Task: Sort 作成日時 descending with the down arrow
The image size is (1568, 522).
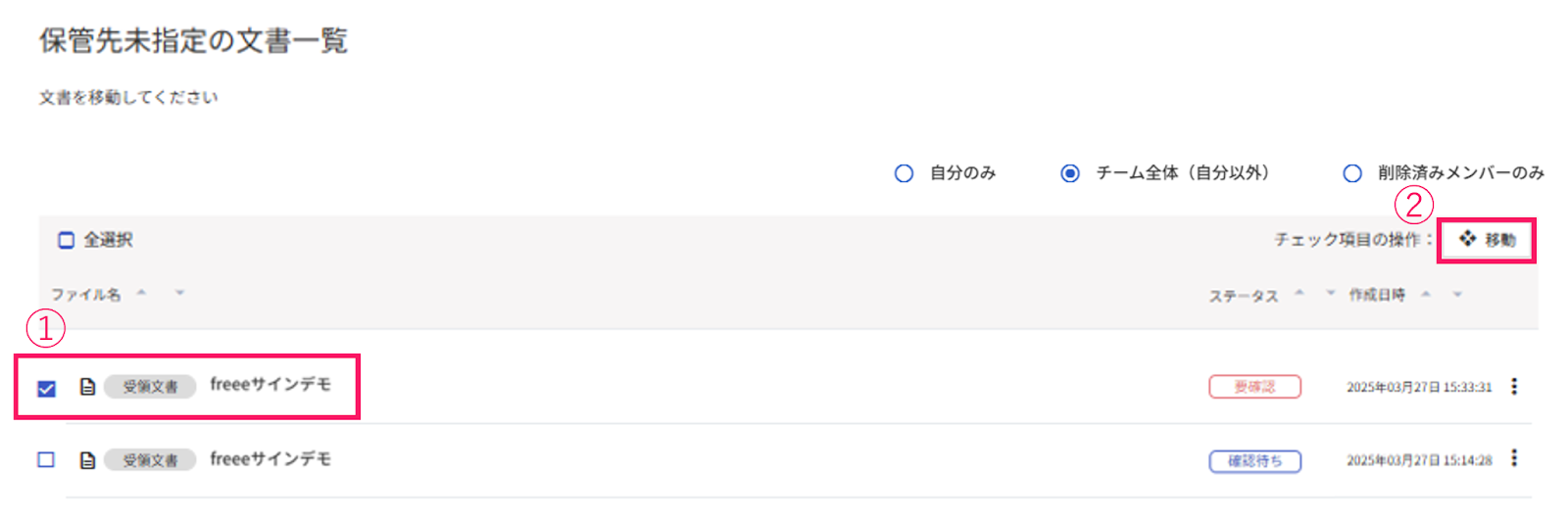Action: point(1457,293)
